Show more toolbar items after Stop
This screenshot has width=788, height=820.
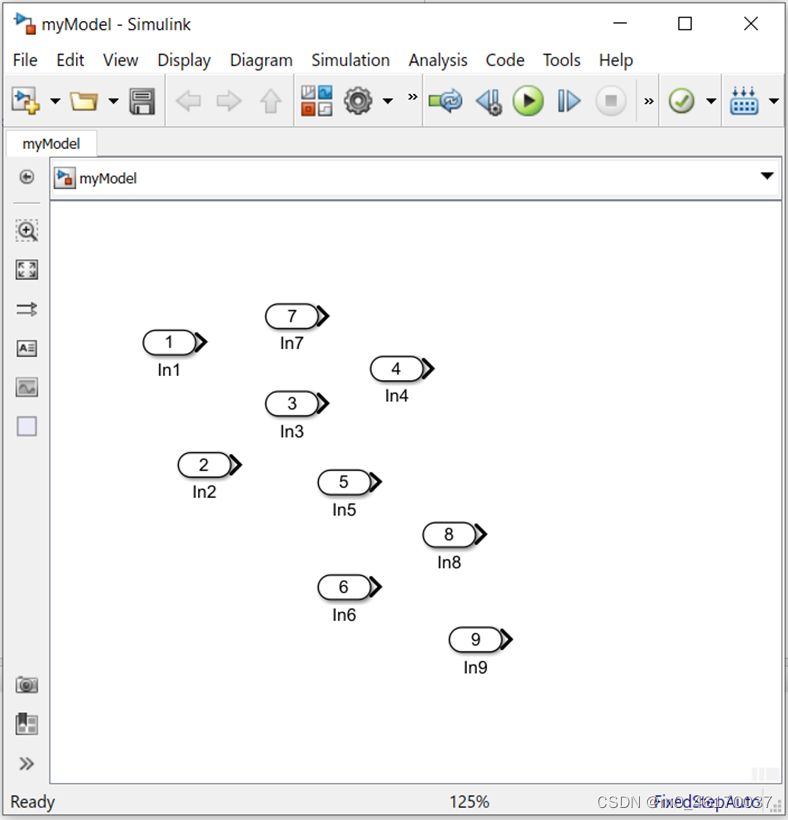[648, 101]
